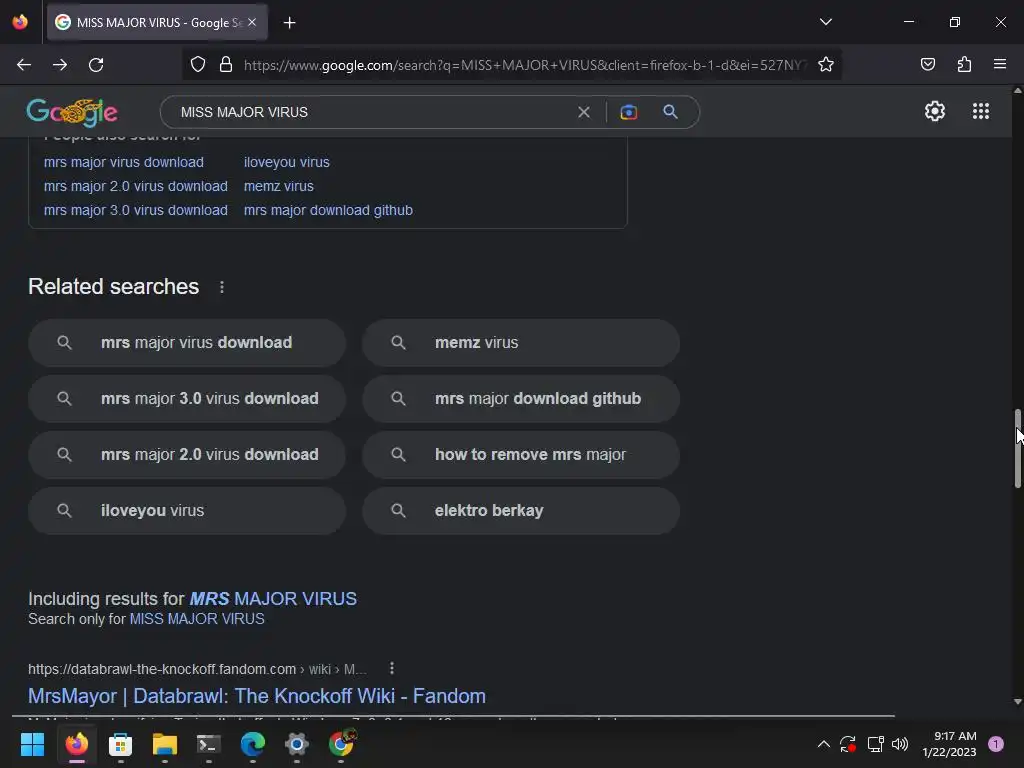
Task: Open 'memz virus' small link
Action: tap(278, 186)
